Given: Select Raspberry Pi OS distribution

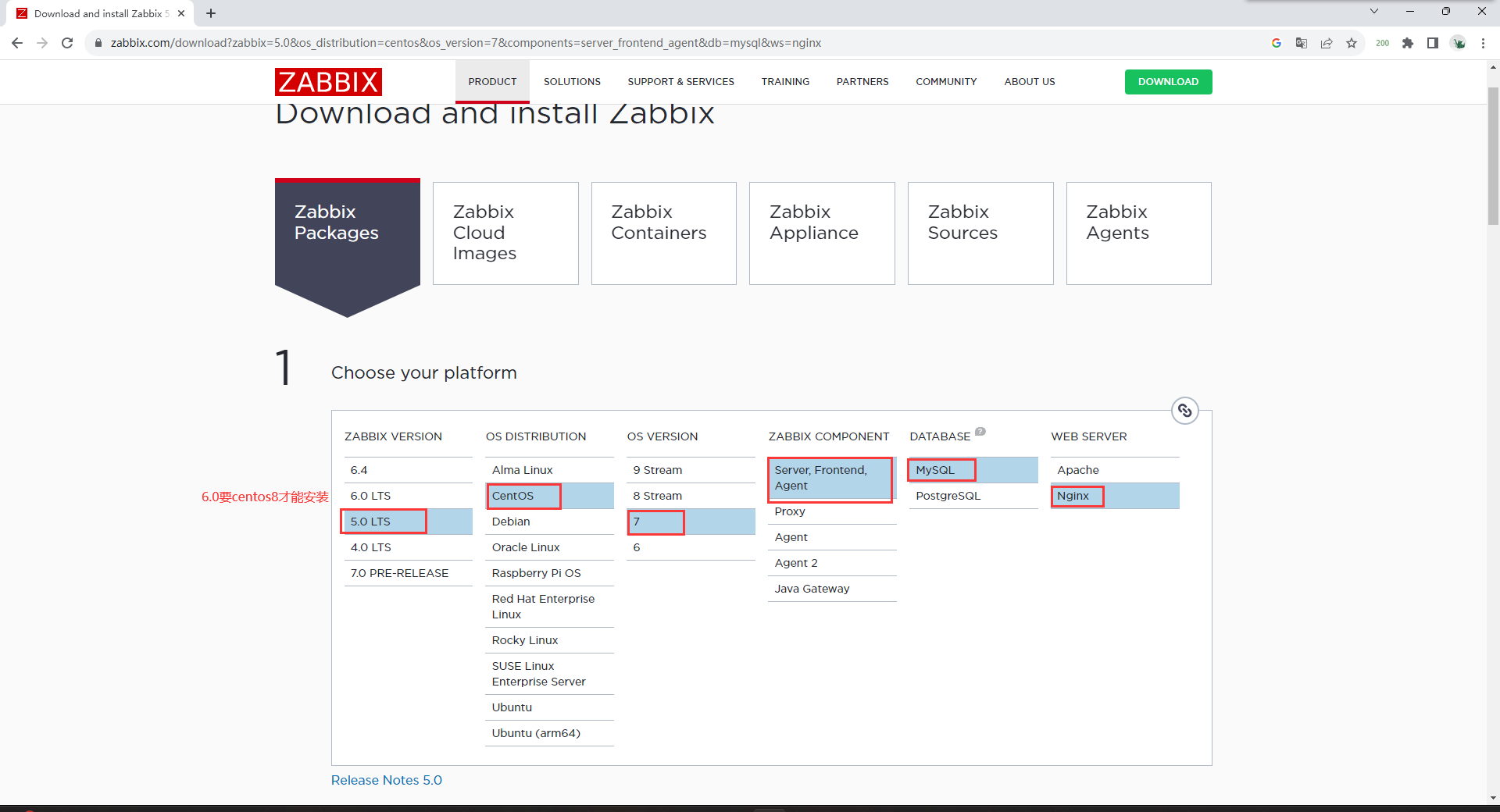Looking at the screenshot, I should [x=549, y=573].
